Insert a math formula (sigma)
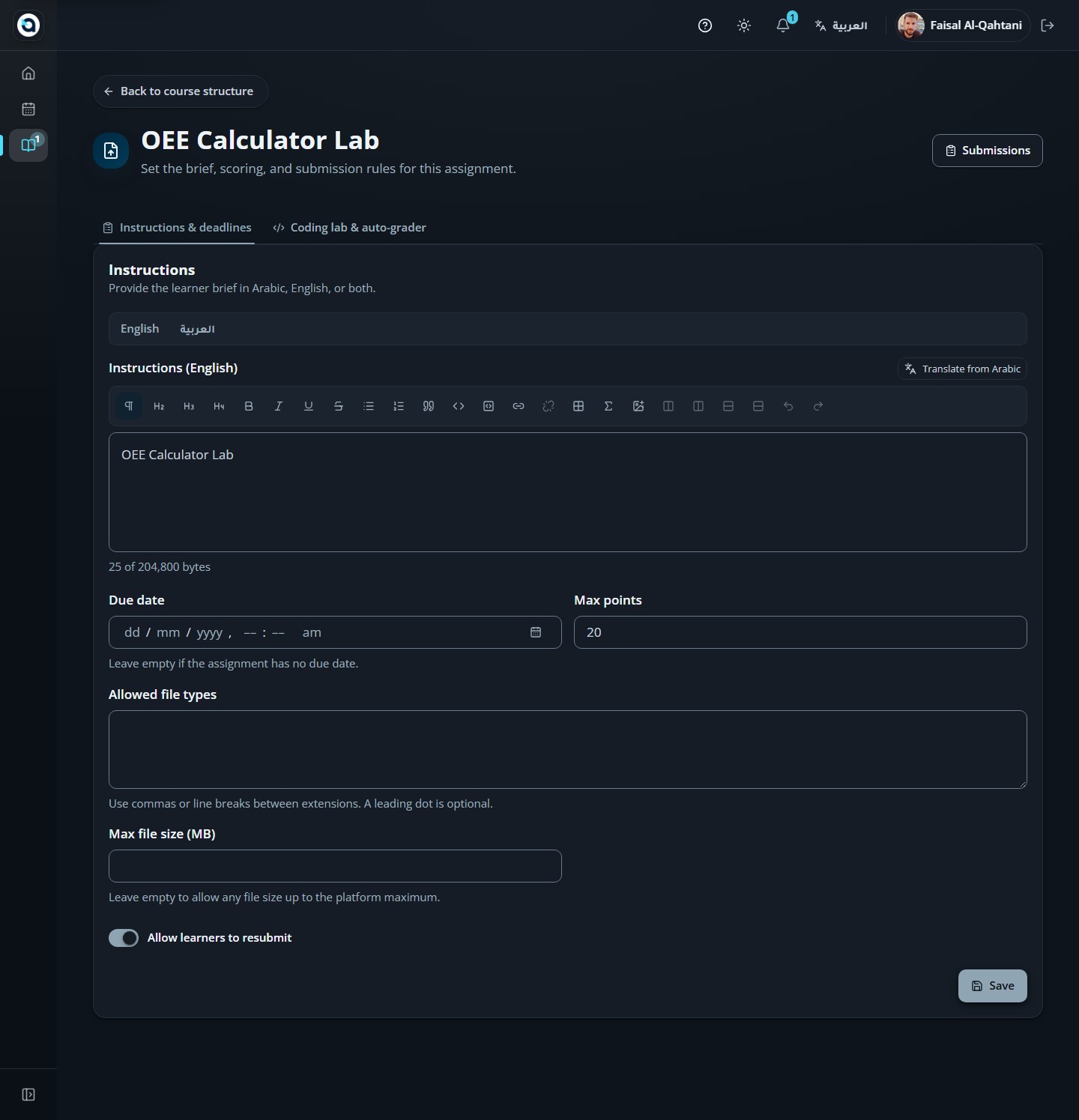 tap(608, 406)
